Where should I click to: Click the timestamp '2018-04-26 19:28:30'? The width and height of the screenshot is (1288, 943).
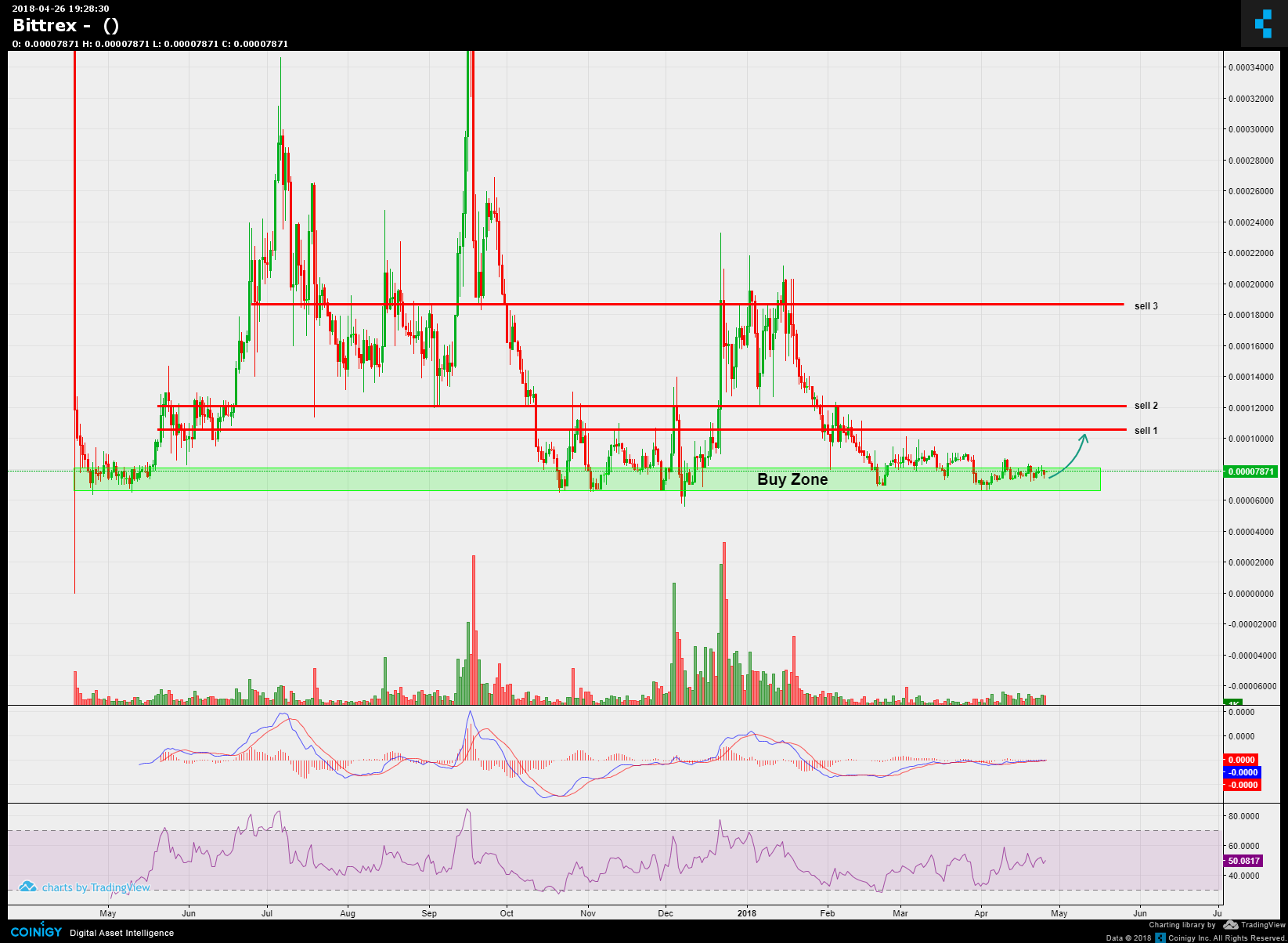pyautogui.click(x=60, y=9)
